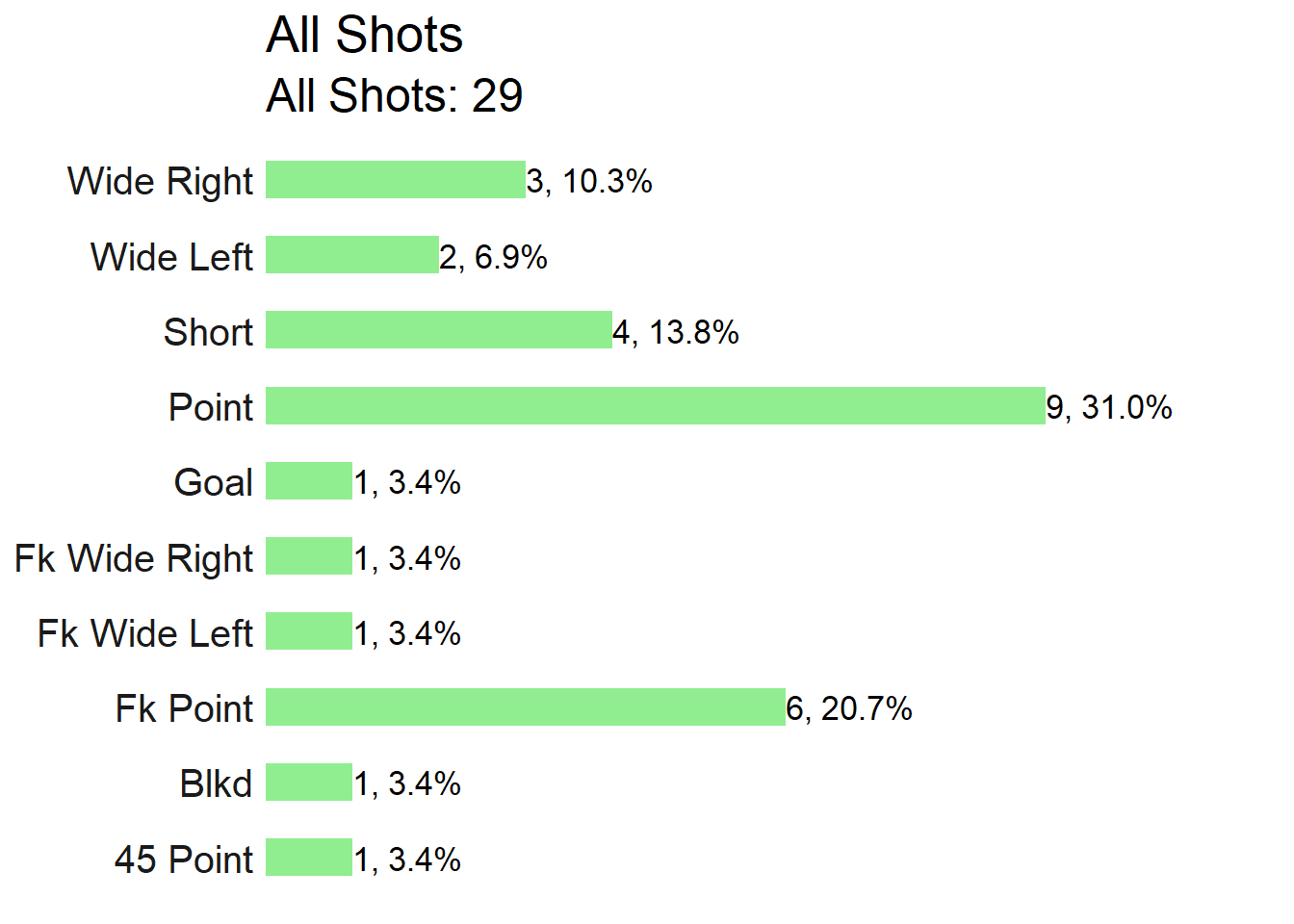
Task: Select the 45 Point bar
Action: (309, 858)
